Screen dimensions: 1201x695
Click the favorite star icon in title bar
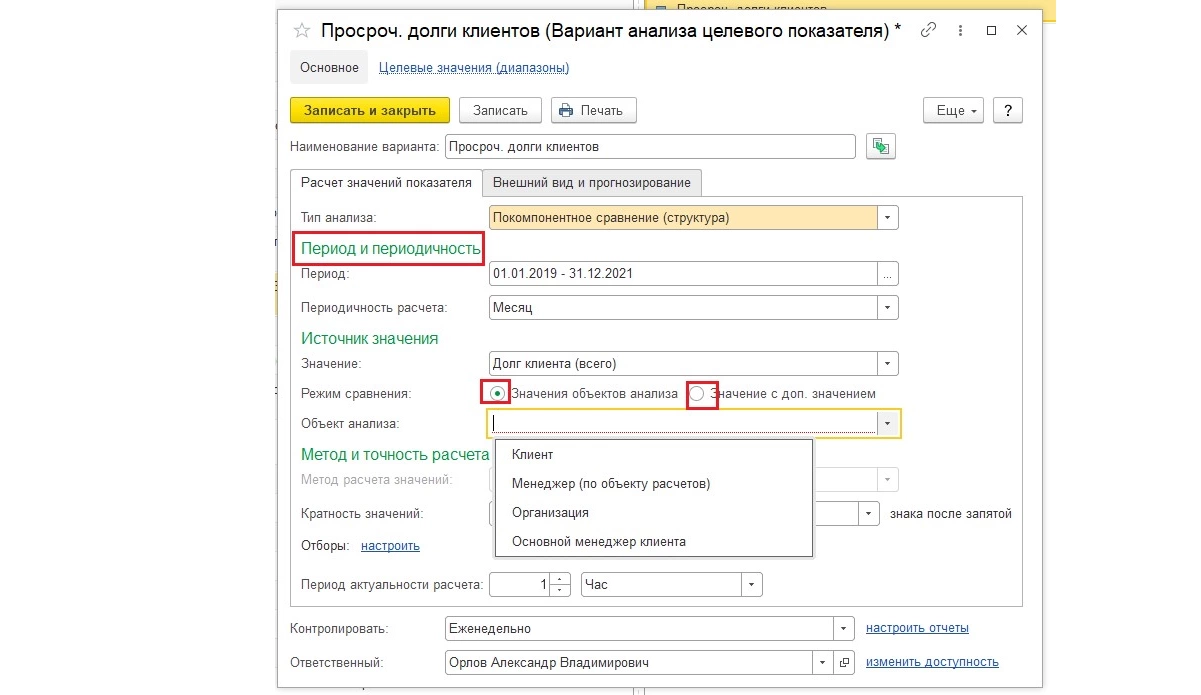(301, 31)
